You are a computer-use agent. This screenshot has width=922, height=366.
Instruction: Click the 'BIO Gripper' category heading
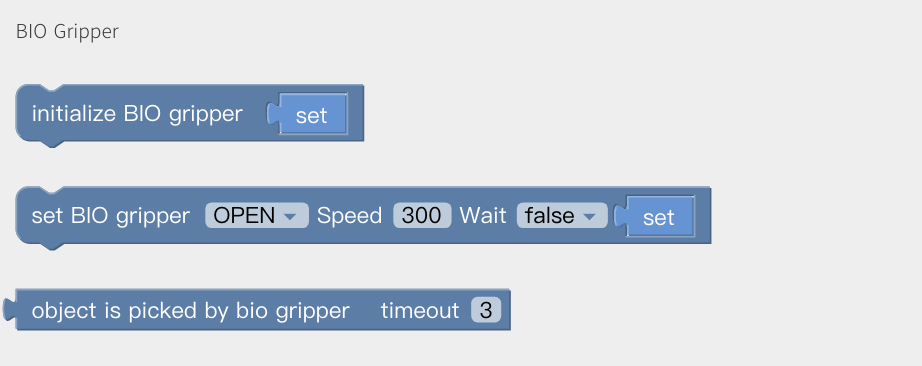67,31
